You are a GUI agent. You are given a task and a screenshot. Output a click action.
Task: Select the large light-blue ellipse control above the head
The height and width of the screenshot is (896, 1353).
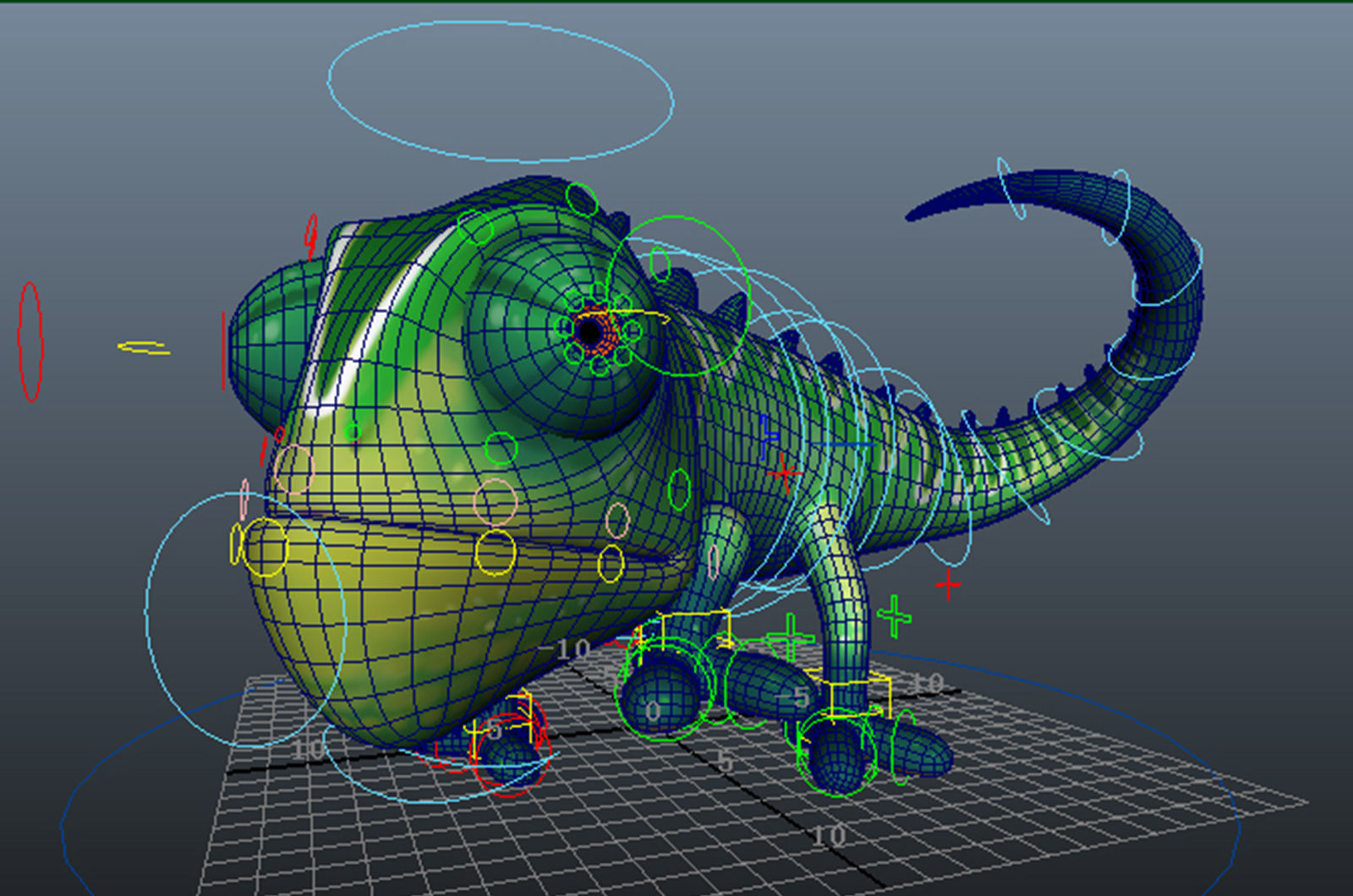click(x=501, y=91)
